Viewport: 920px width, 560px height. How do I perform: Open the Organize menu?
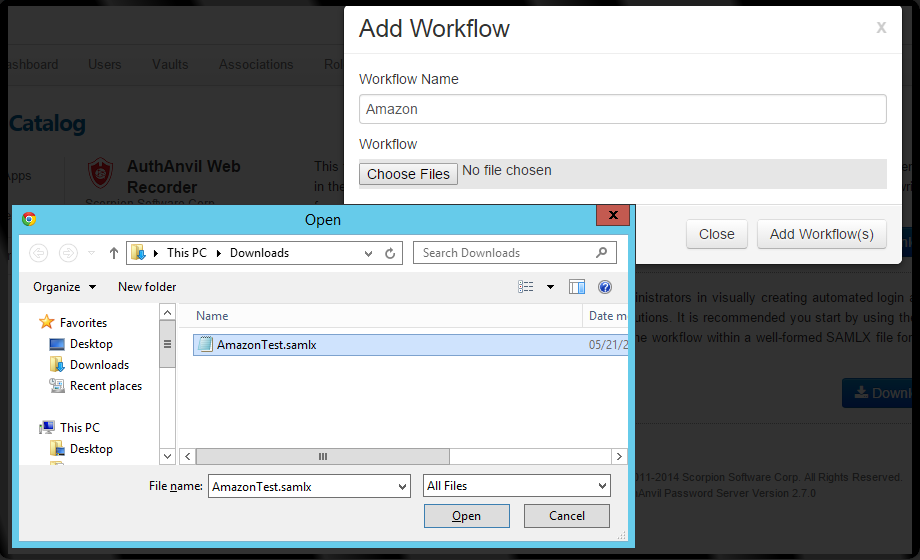(65, 287)
